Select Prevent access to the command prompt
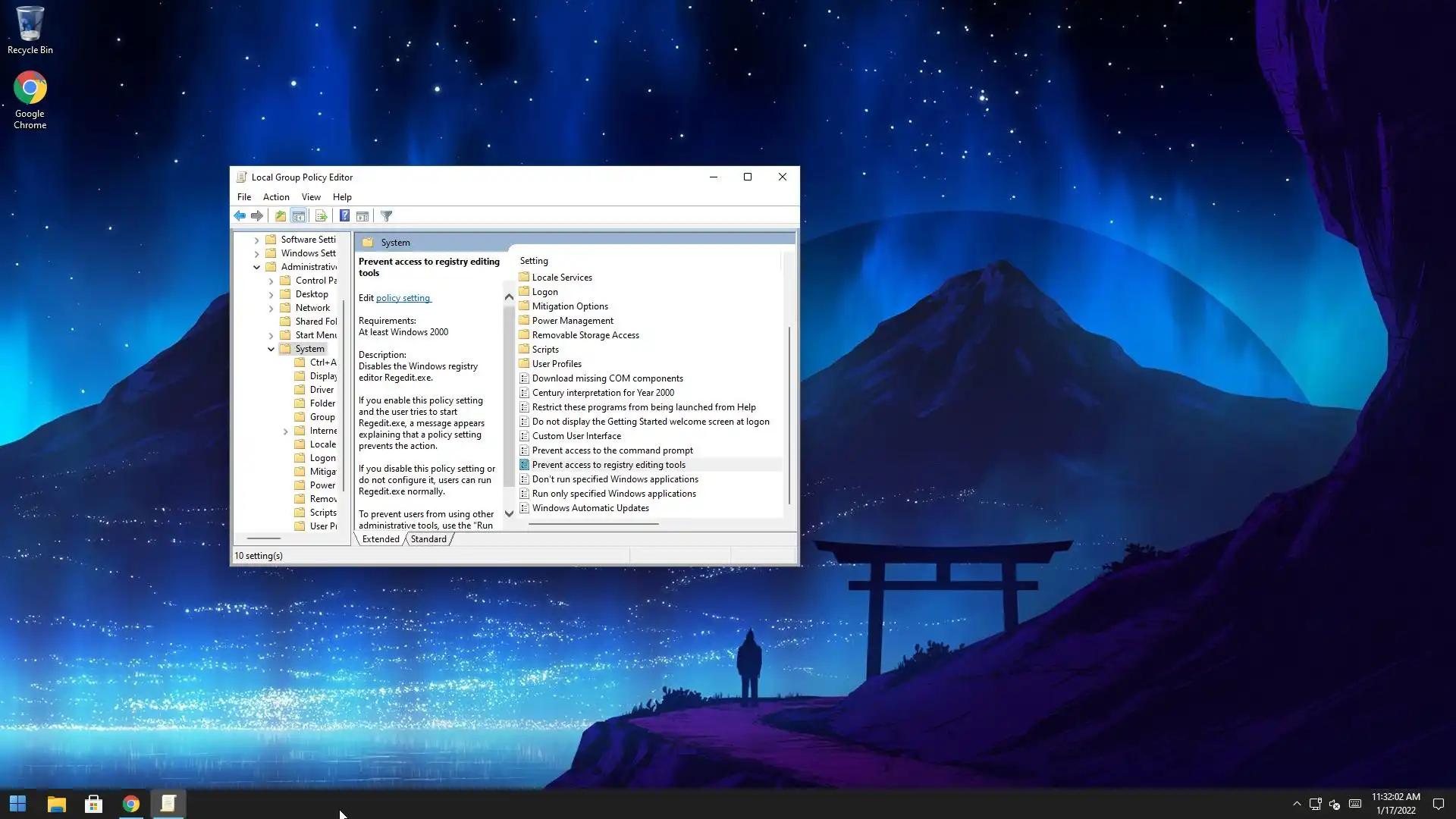The image size is (1456, 819). point(612,450)
